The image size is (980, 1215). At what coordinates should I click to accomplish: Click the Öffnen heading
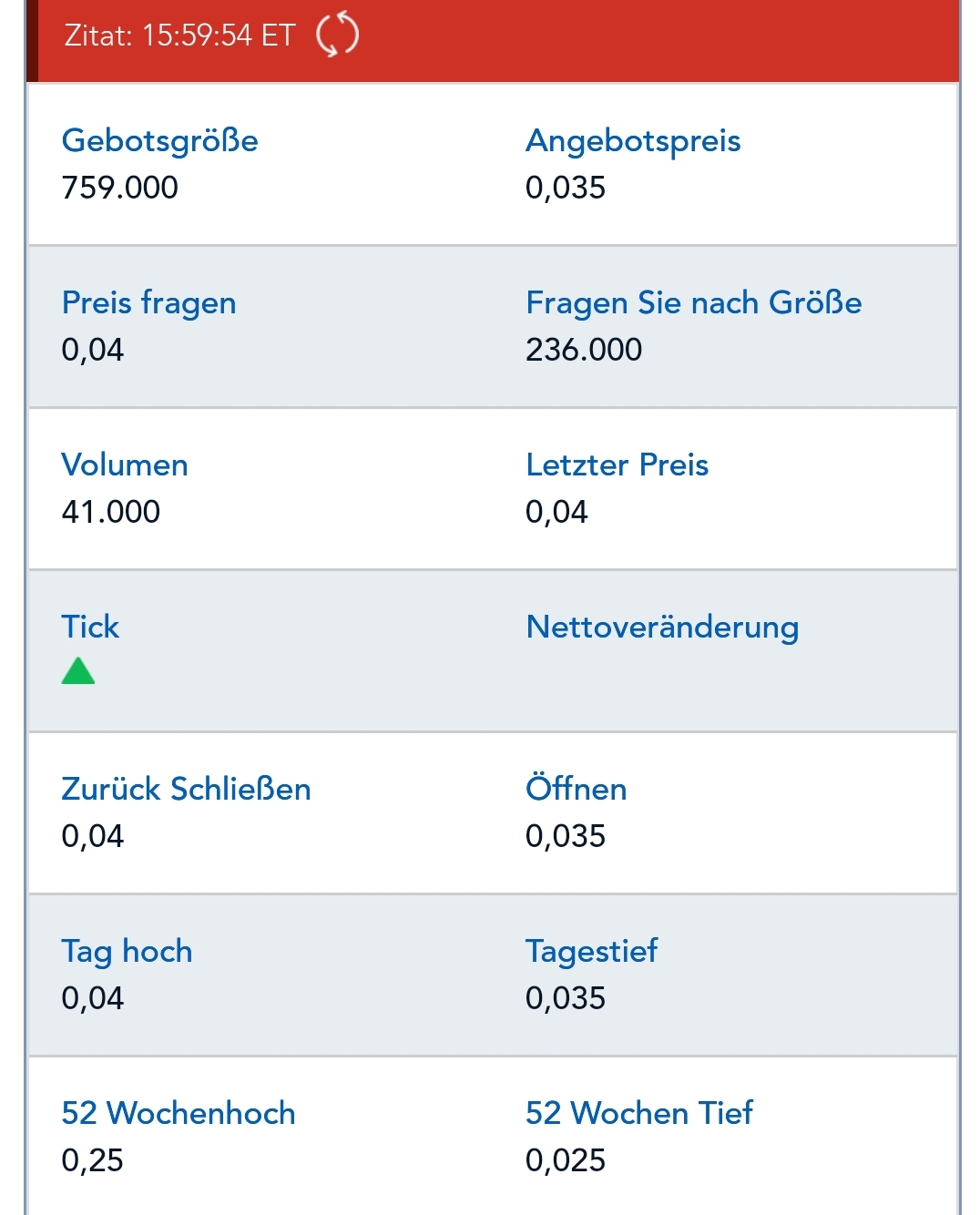coord(576,789)
